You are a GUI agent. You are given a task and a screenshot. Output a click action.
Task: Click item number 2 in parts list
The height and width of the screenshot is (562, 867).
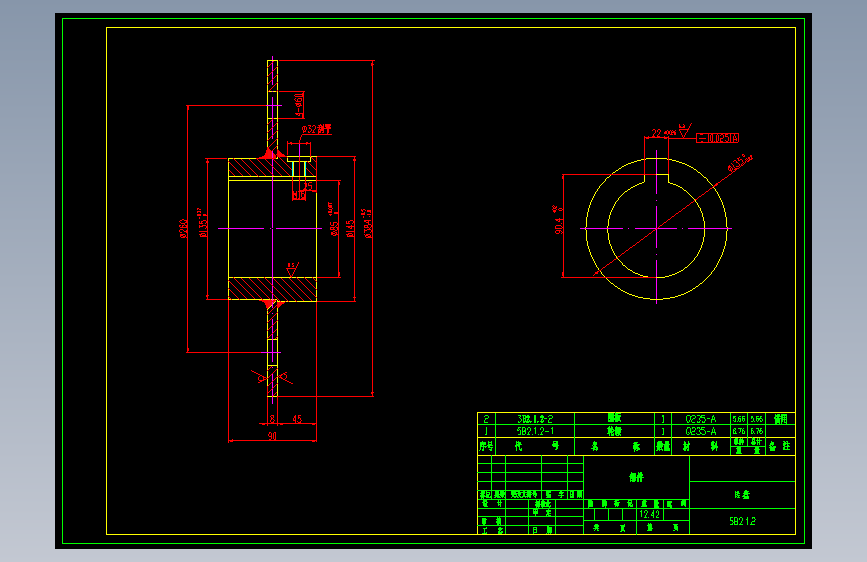pyautogui.click(x=486, y=419)
